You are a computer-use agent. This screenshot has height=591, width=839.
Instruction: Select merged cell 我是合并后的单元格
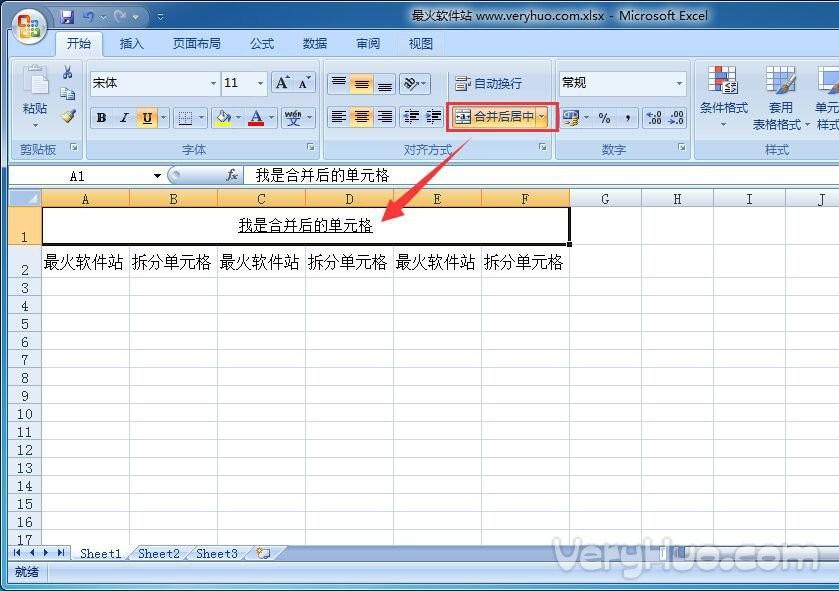coord(306,226)
